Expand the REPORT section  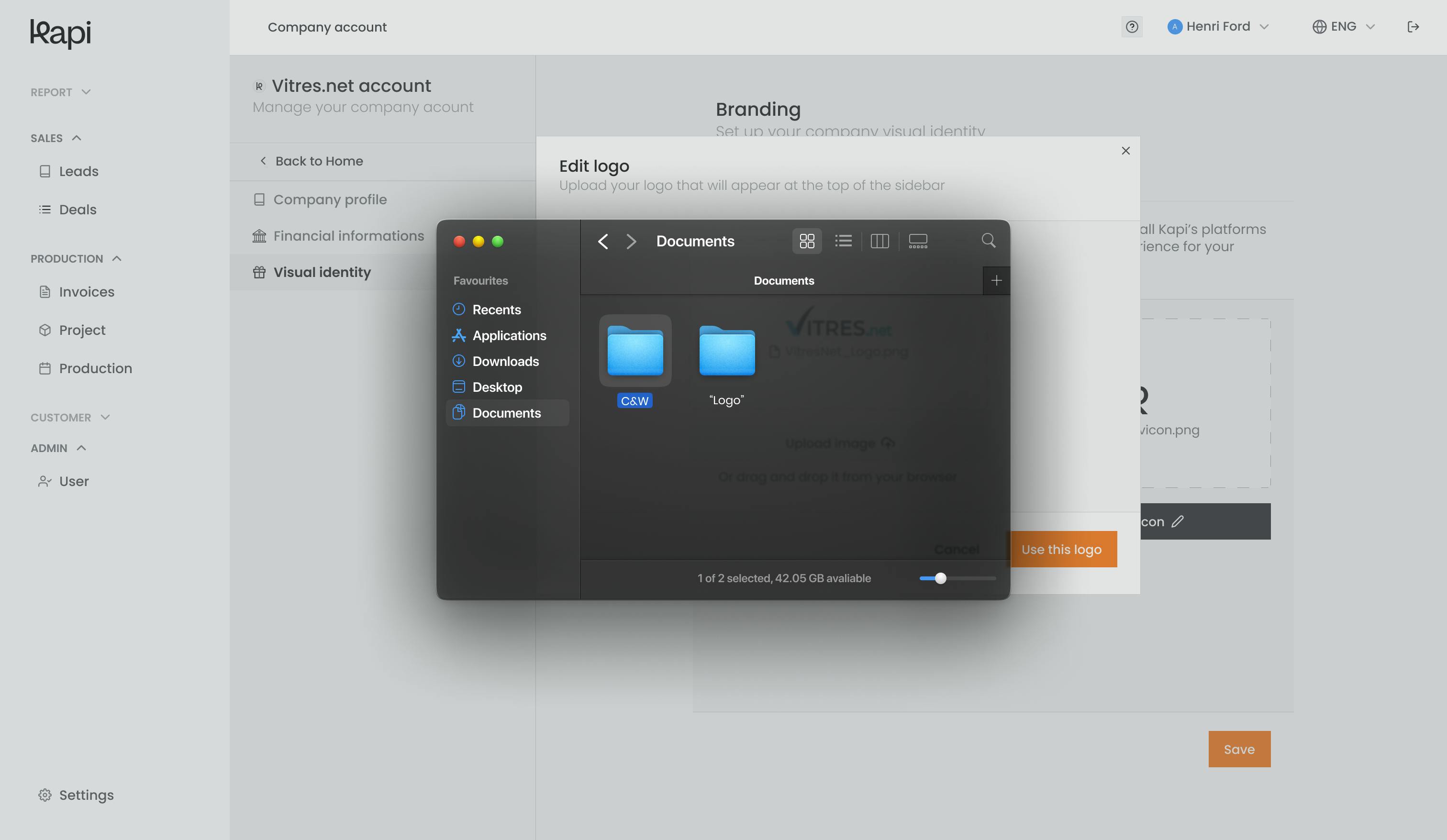tap(61, 92)
